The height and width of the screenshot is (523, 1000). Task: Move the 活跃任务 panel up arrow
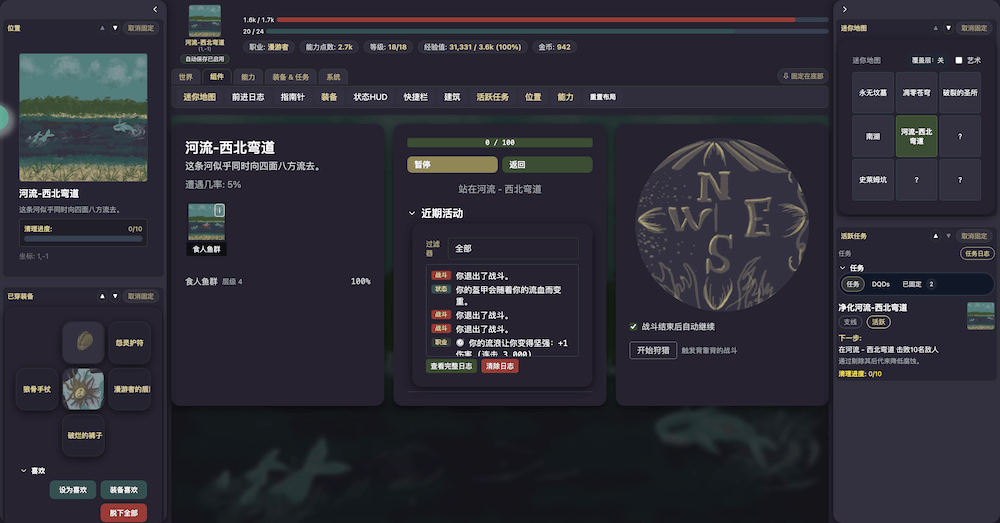936,236
